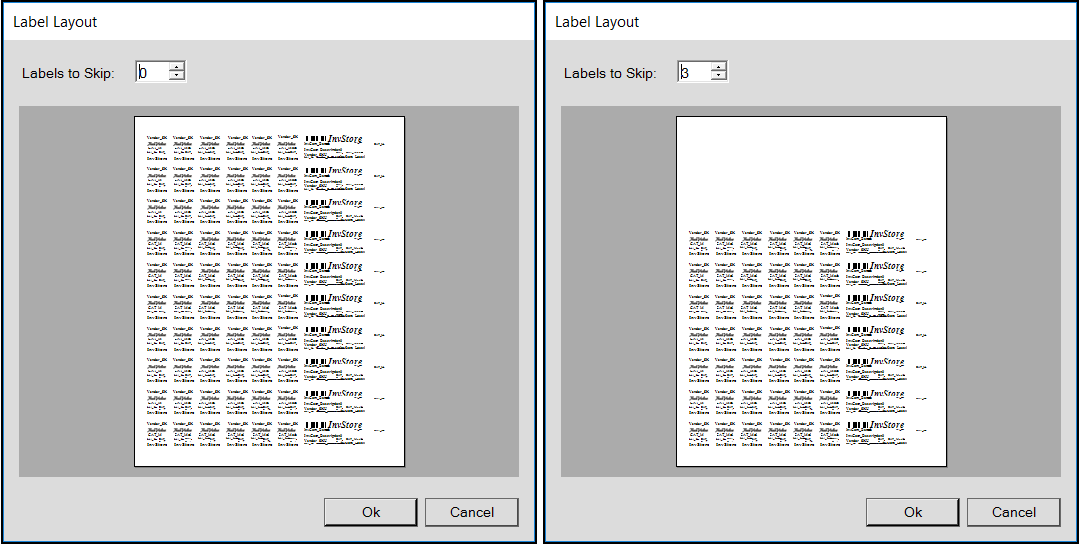Click Cancel in the right Label Layout dialog
This screenshot has height=544, width=1079.
pos(1014,512)
